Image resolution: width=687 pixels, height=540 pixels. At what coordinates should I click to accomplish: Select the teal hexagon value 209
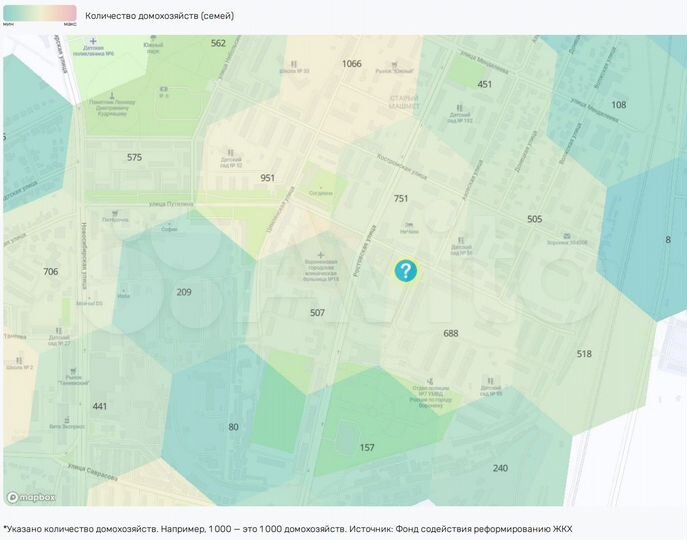184,292
